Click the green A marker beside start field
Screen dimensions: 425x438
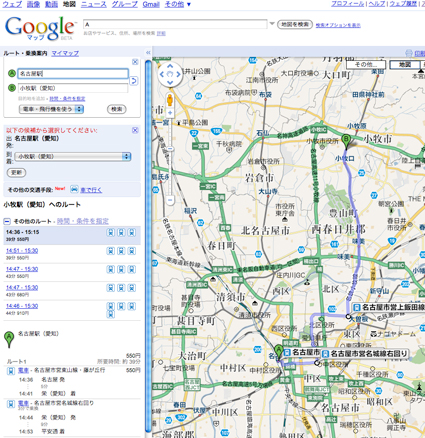pos(12,73)
